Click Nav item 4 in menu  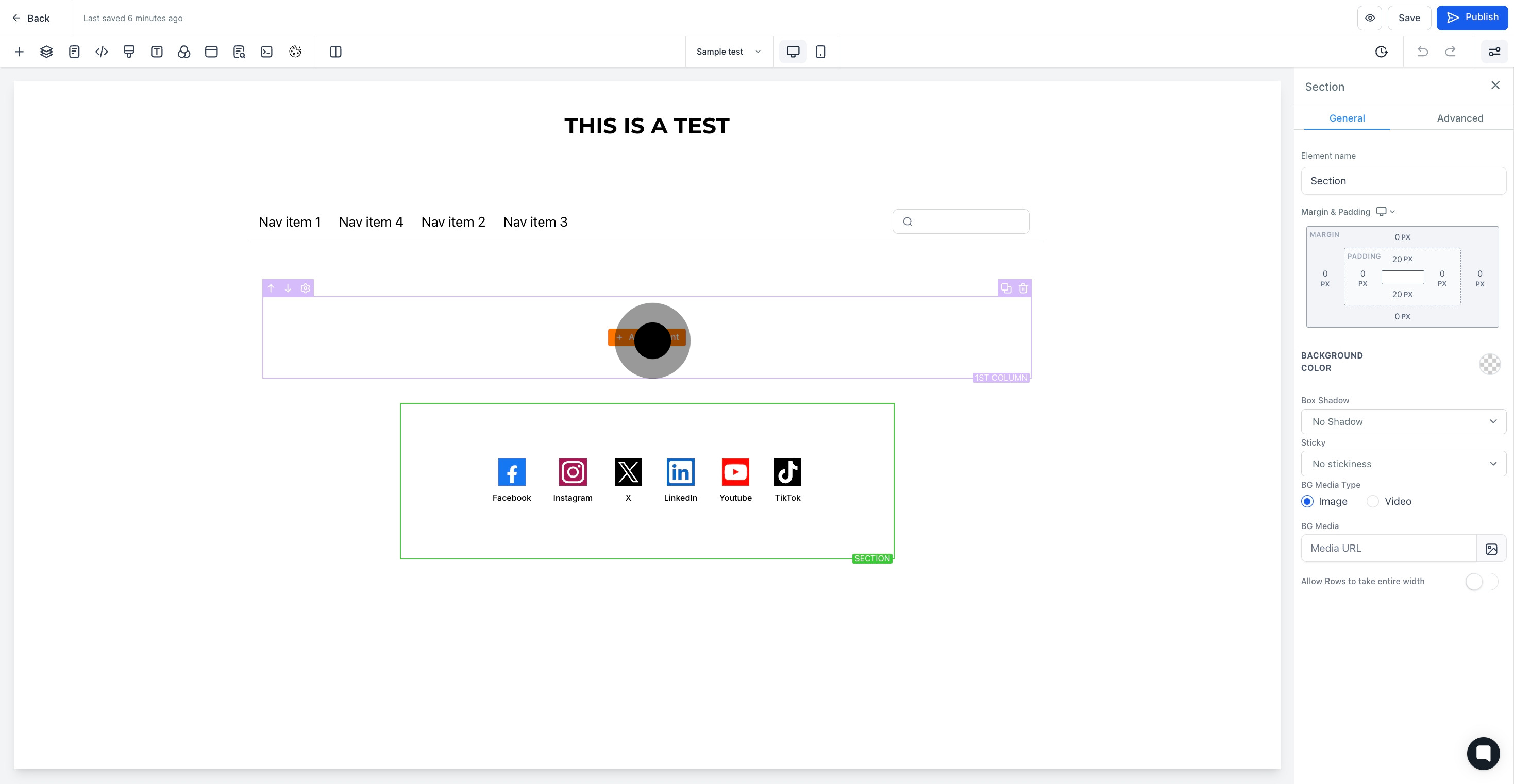[x=371, y=222]
